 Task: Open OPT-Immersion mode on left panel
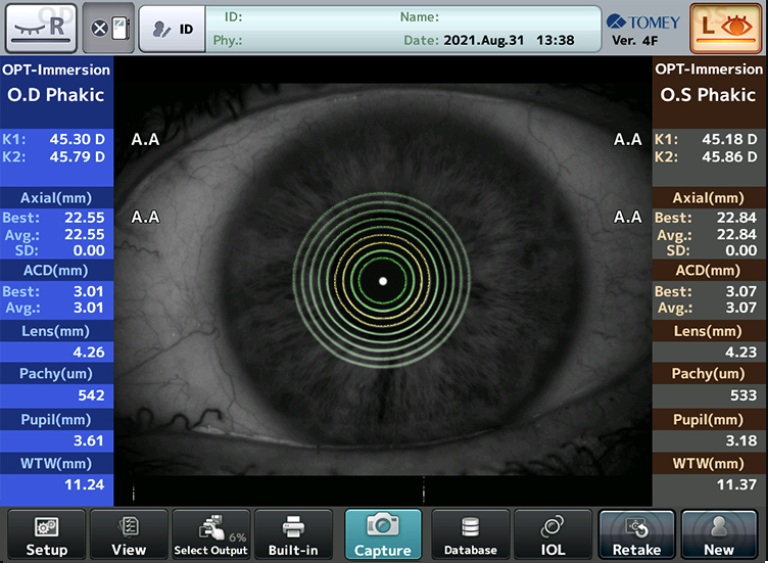pyautogui.click(x=56, y=70)
